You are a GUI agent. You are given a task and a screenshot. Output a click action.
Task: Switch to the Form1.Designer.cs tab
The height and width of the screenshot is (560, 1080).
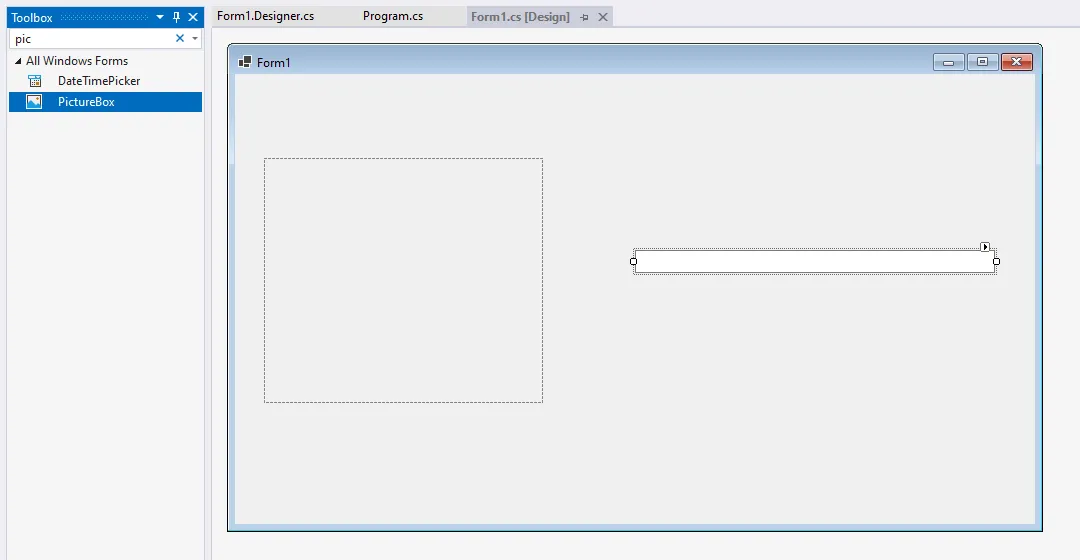pos(265,16)
